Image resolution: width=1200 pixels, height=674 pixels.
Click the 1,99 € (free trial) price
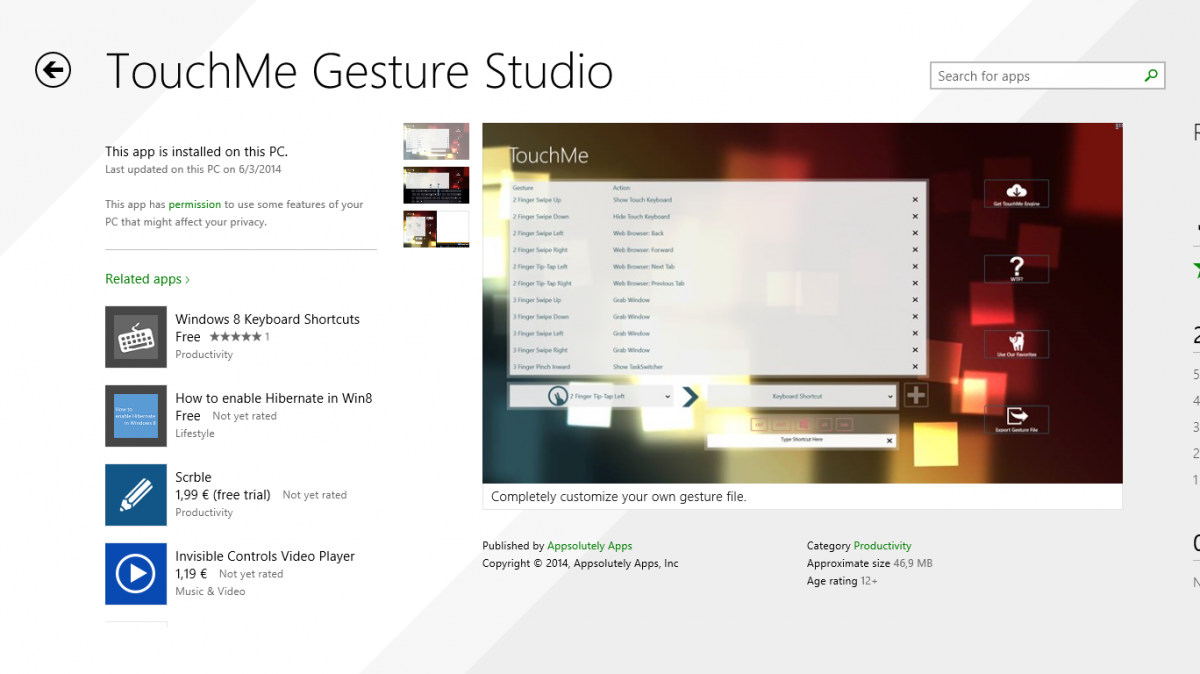point(223,495)
